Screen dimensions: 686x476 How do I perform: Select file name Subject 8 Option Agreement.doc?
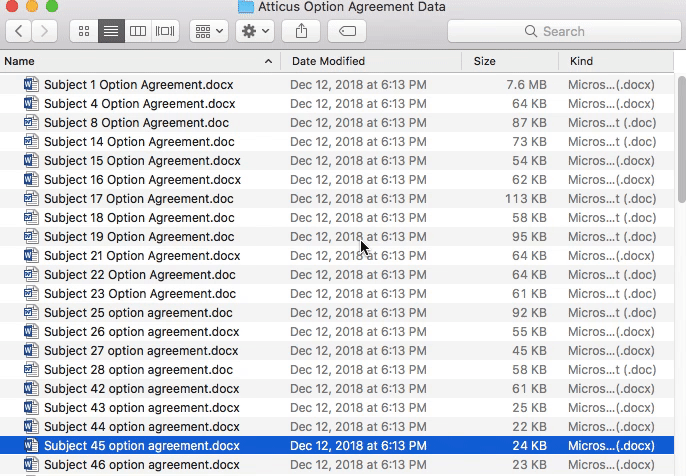click(136, 122)
